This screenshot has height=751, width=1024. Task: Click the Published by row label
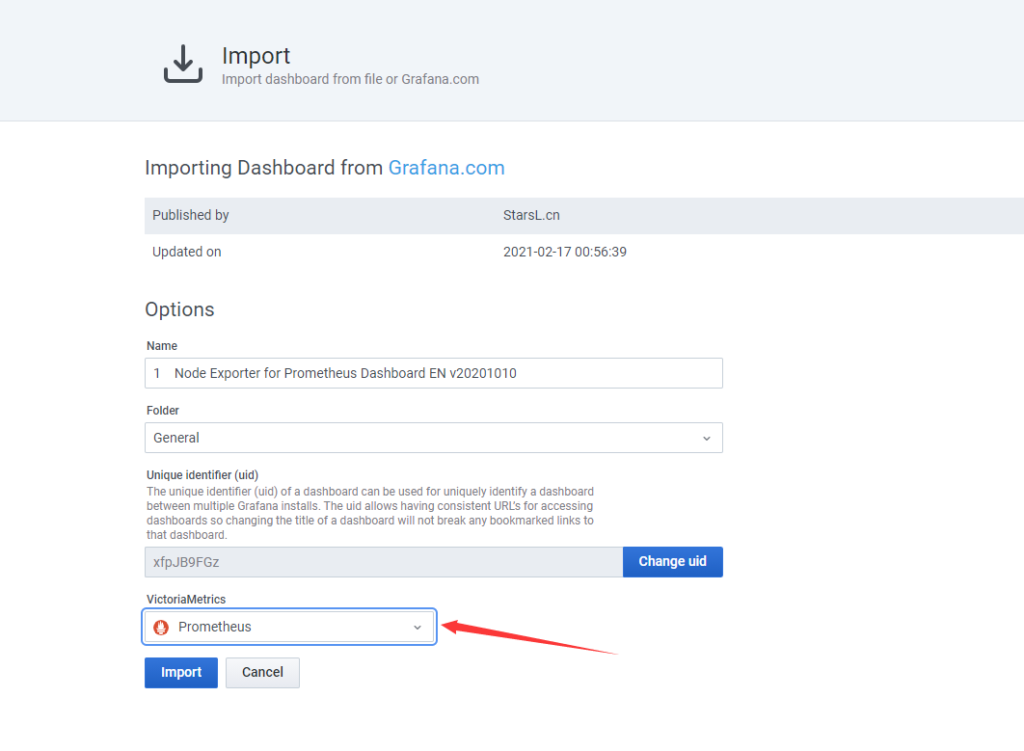point(190,215)
